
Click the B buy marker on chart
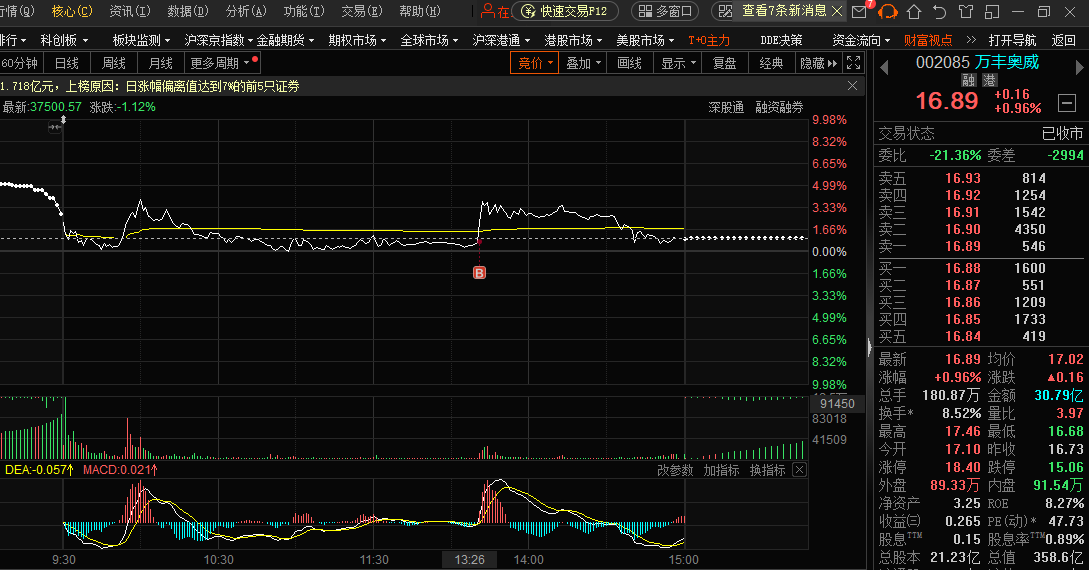pos(479,273)
